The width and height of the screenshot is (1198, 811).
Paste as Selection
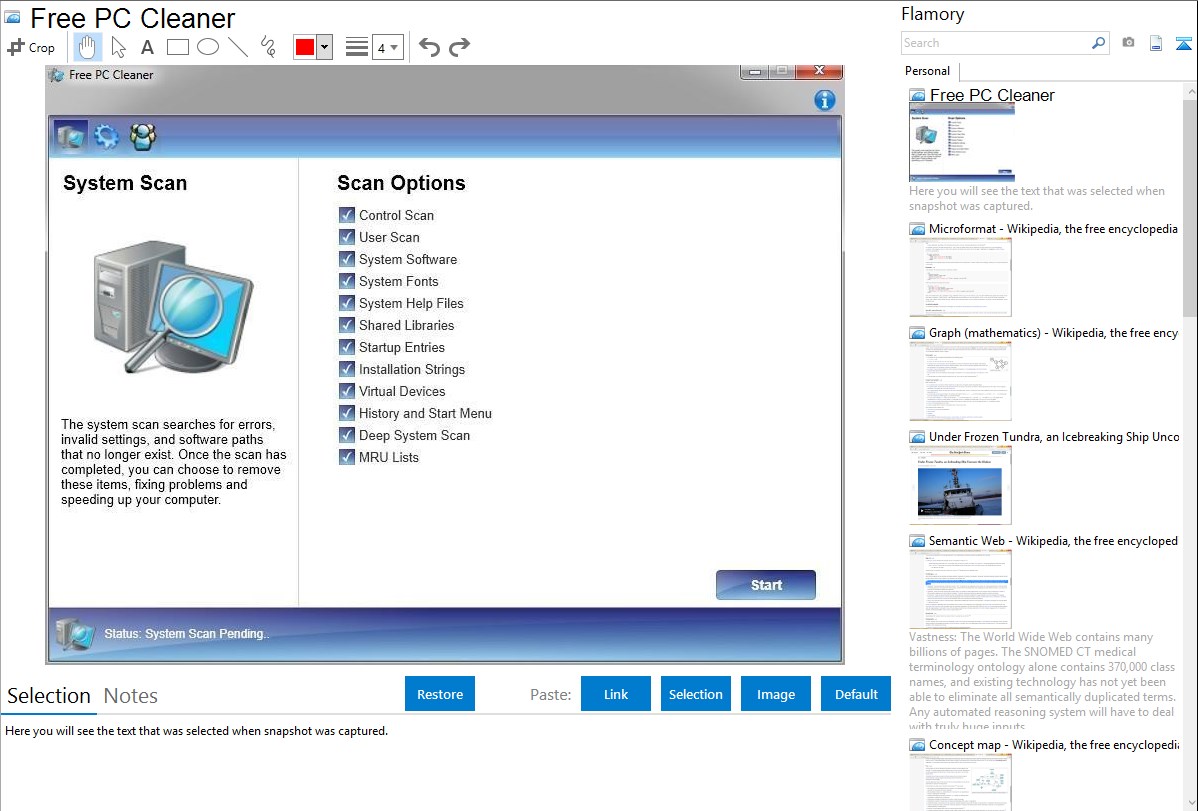[x=696, y=694]
